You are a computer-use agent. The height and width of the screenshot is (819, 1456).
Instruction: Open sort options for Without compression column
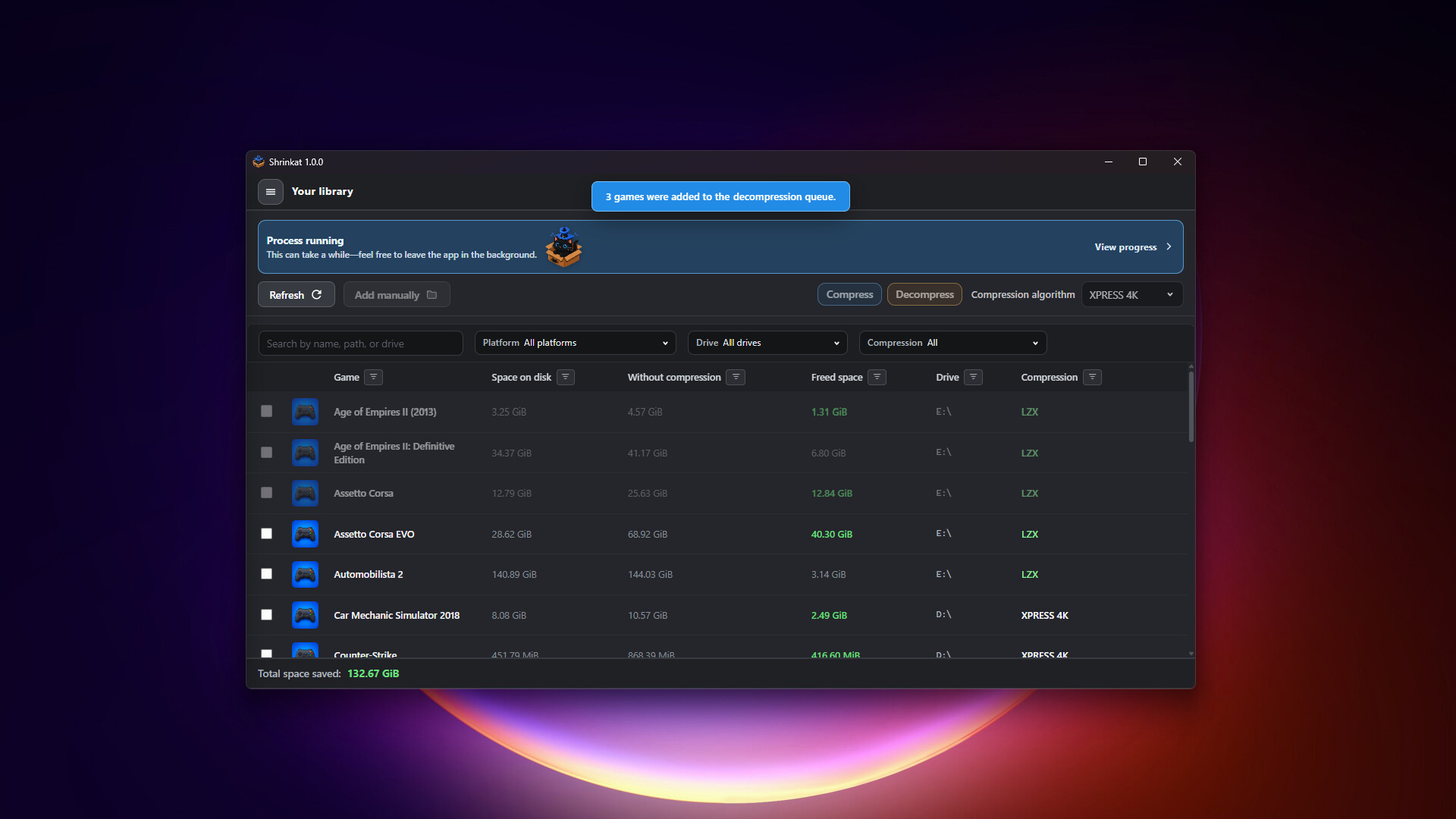(x=736, y=377)
